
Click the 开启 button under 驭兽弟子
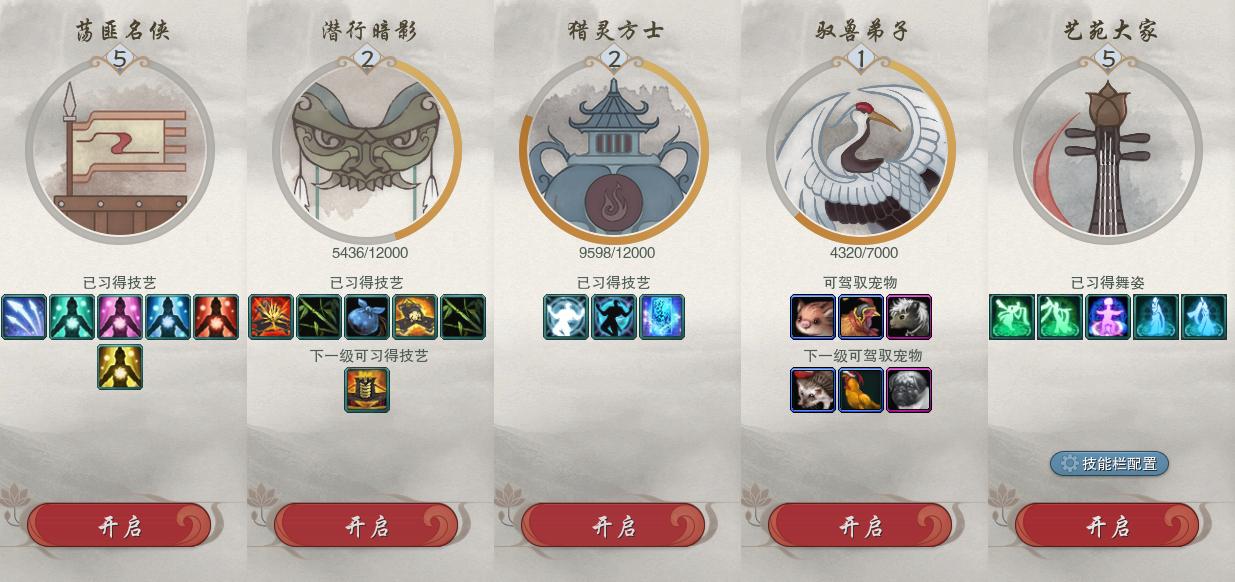tap(860, 526)
